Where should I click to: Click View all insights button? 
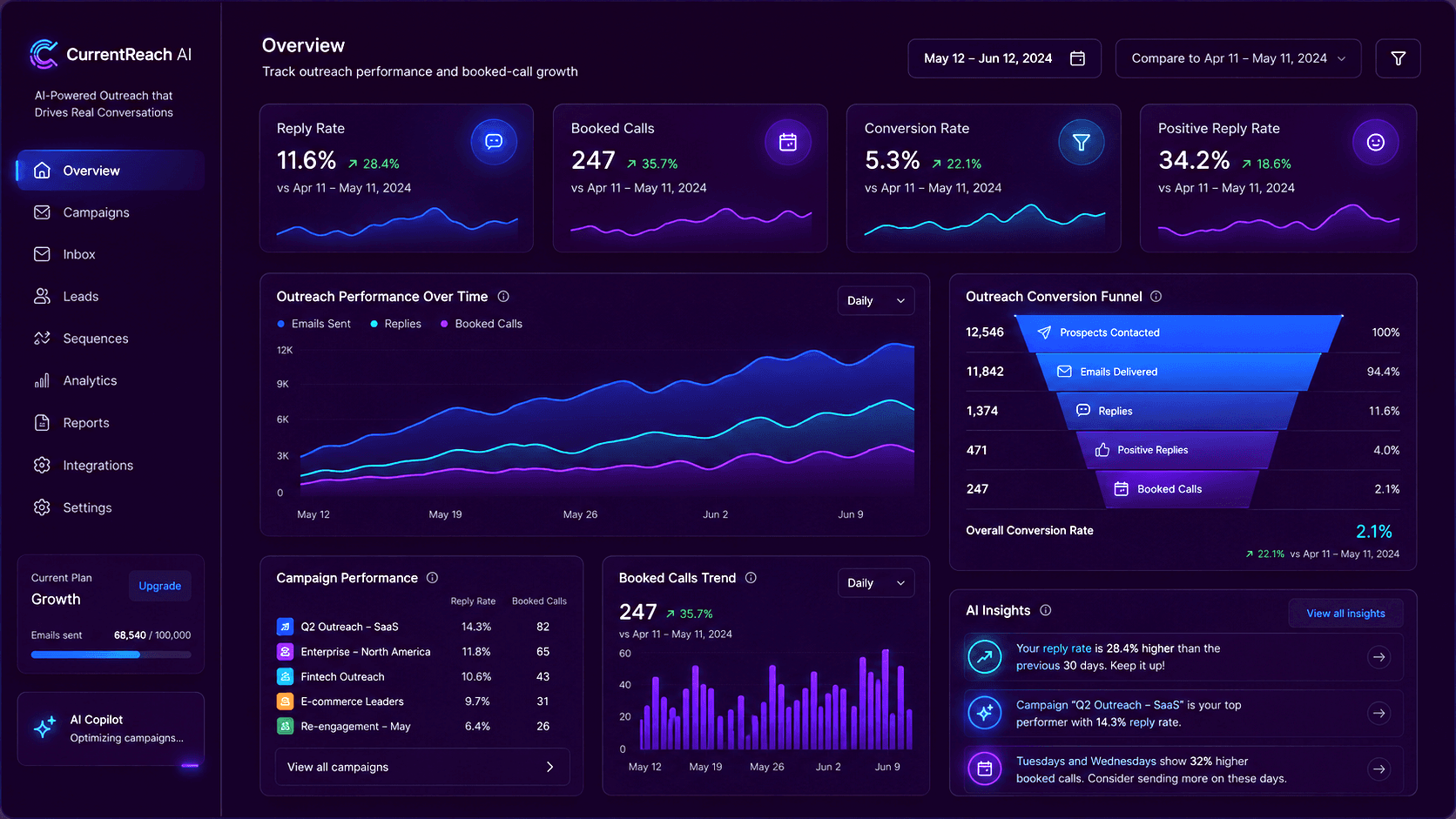(x=1345, y=614)
